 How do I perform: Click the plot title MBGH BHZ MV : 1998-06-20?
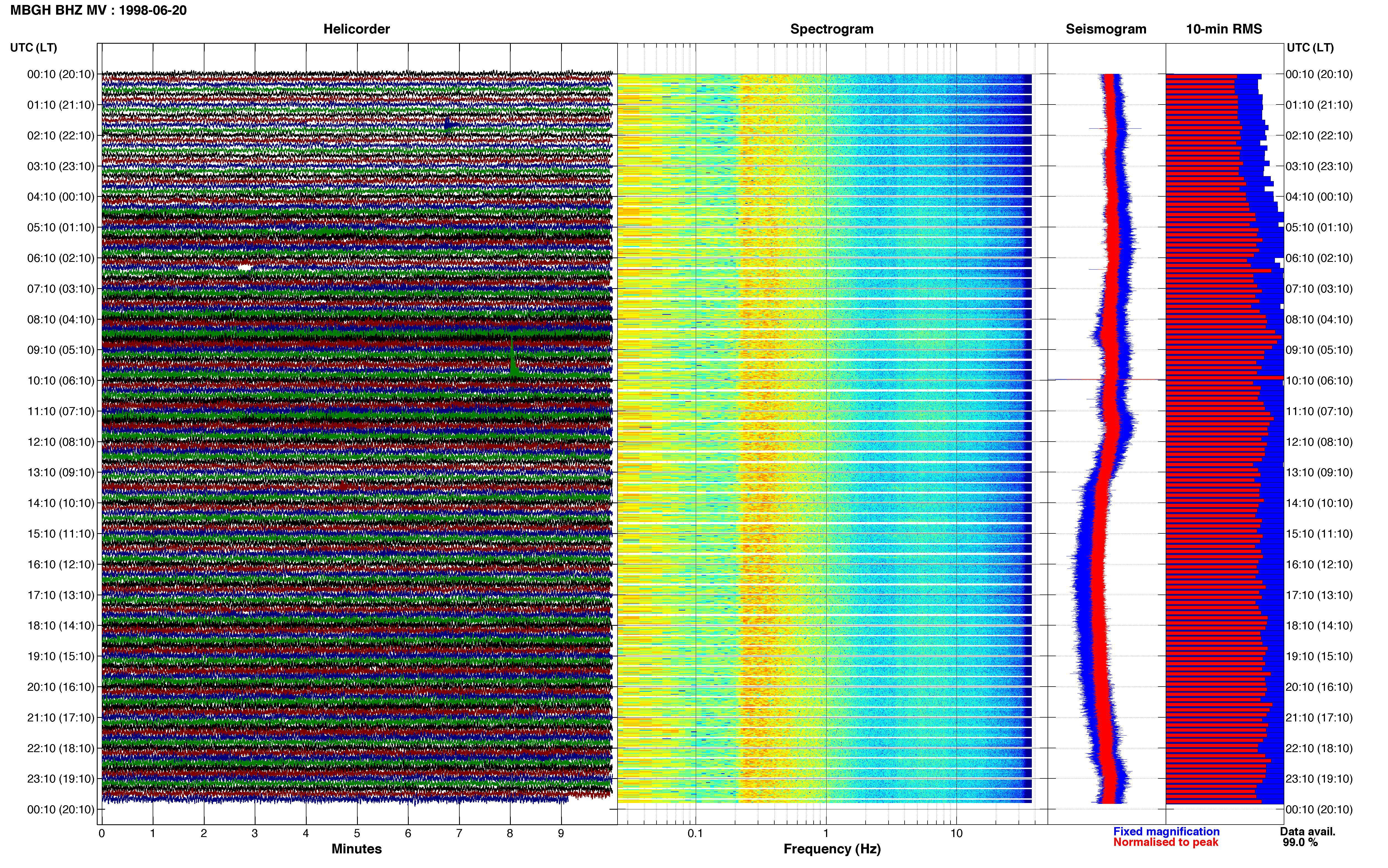pyautogui.click(x=98, y=10)
